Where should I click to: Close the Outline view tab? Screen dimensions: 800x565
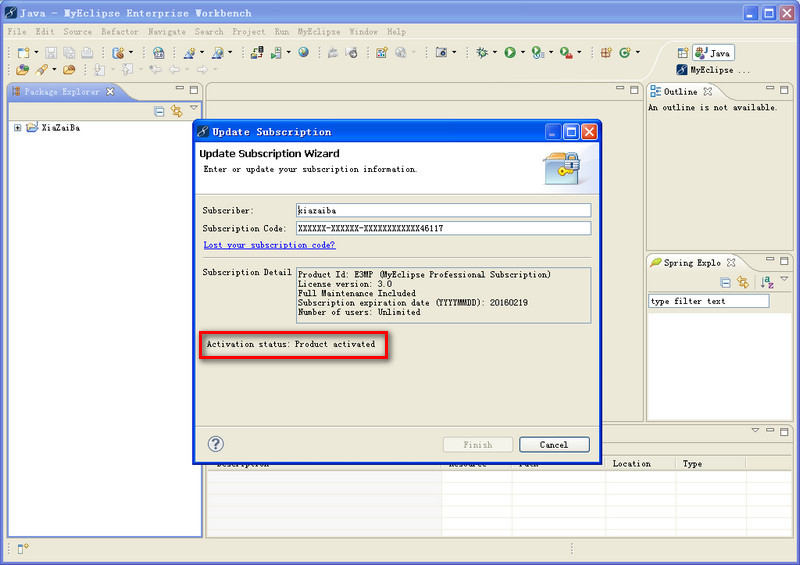pyautogui.click(x=708, y=91)
